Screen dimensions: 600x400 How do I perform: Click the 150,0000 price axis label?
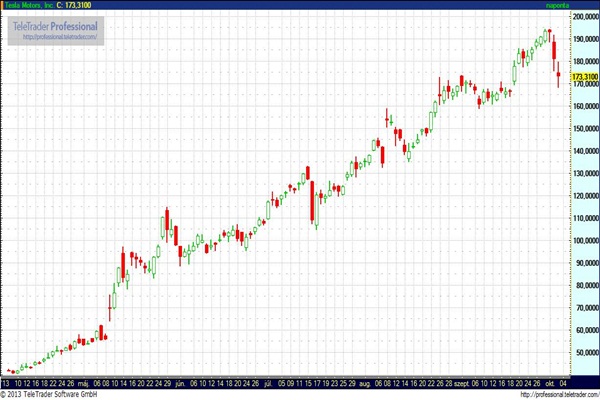(584, 129)
